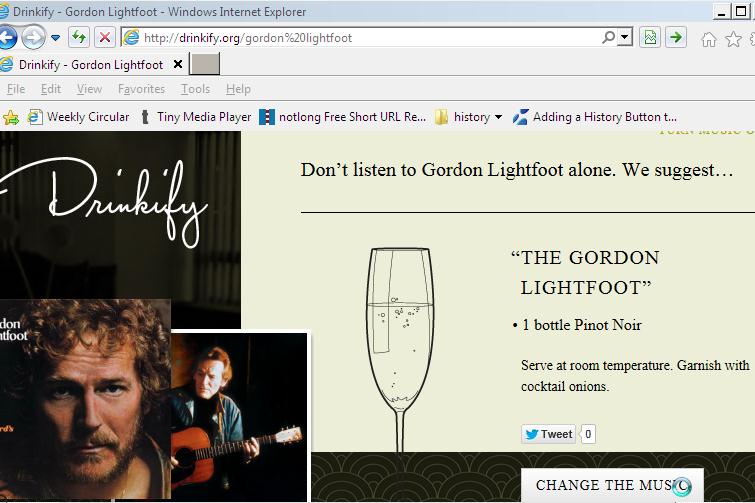Click the photo of guitarist playing

239,416
